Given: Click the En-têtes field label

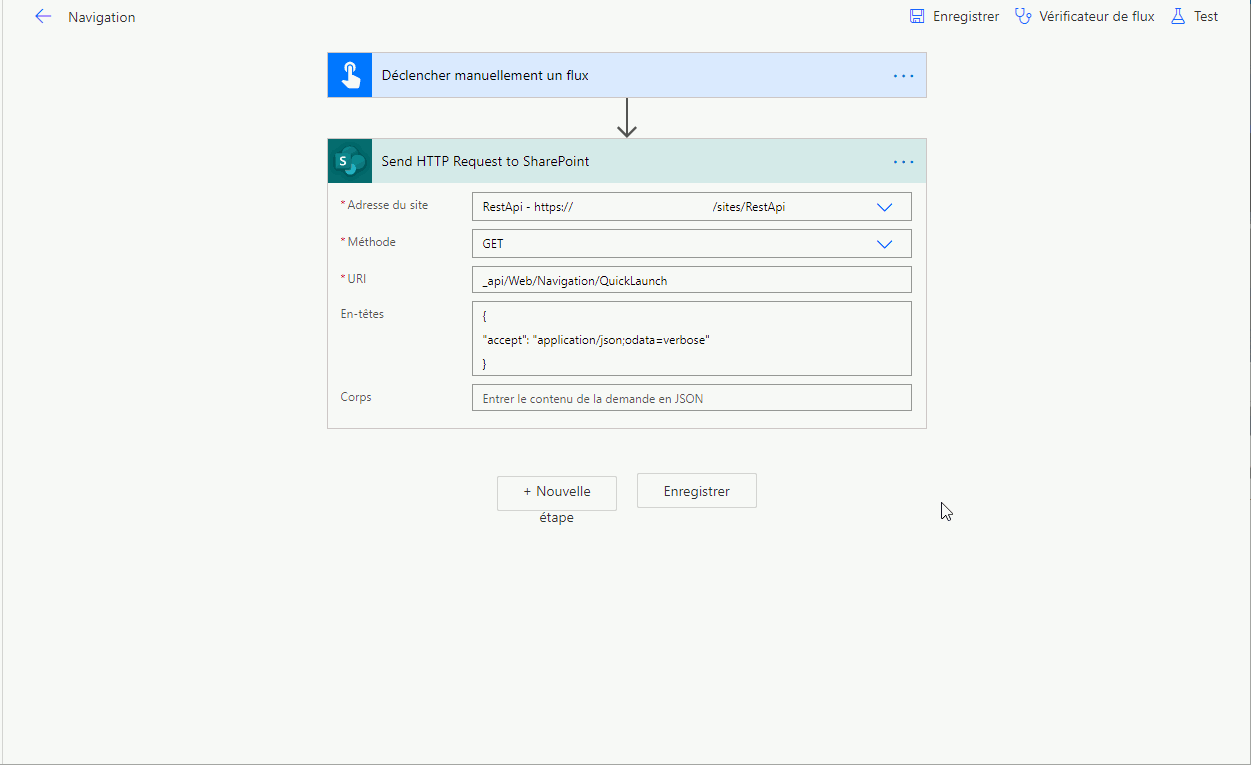Looking at the screenshot, I should (x=362, y=314).
